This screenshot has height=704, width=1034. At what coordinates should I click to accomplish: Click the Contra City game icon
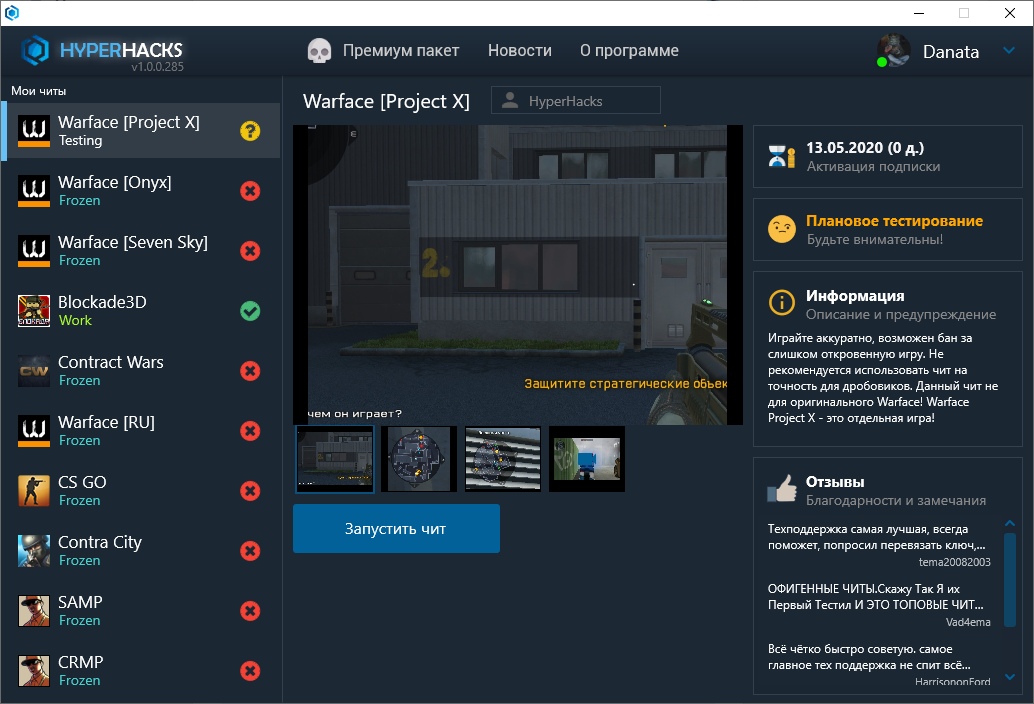pyautogui.click(x=34, y=550)
